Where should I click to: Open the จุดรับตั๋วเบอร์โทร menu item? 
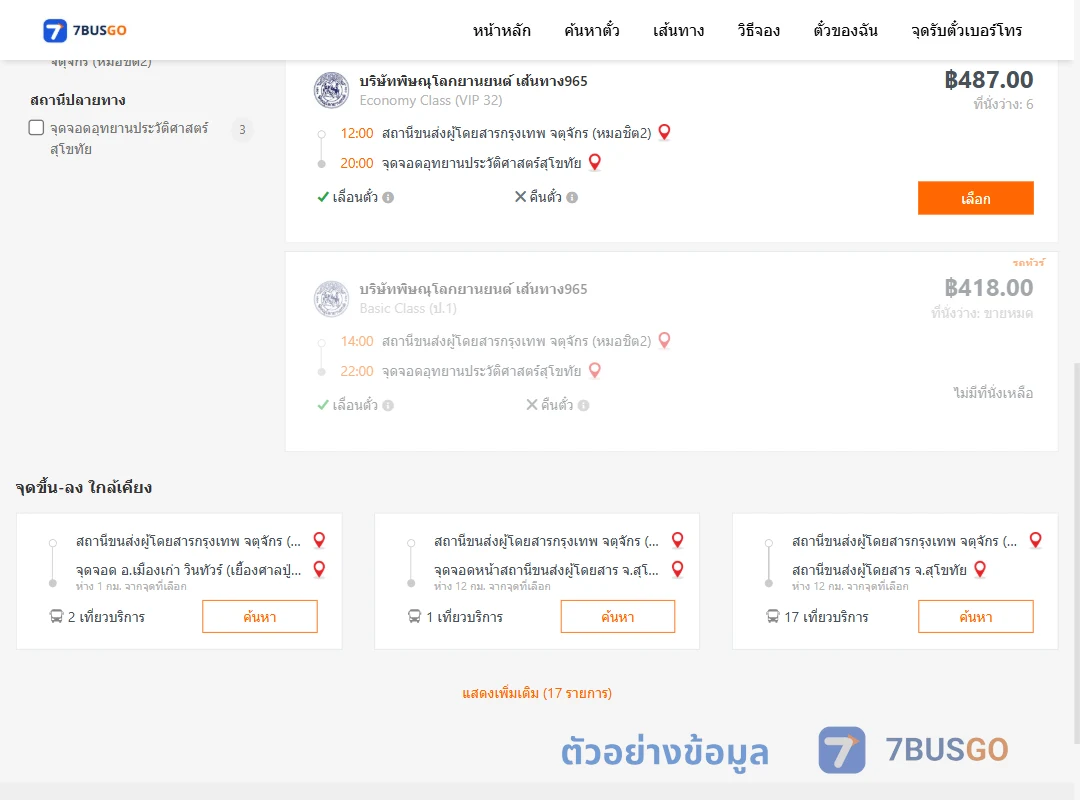click(x=966, y=30)
